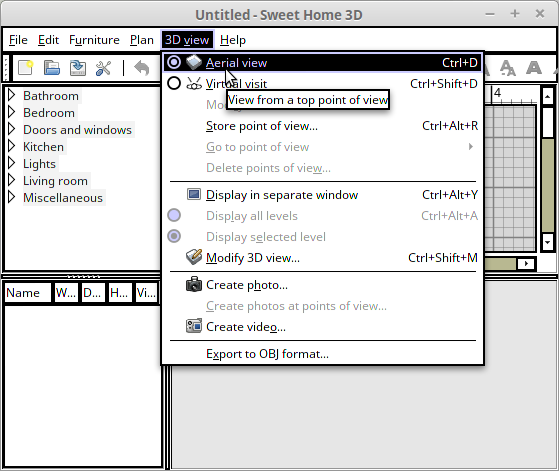Open the Plan menu
Image resolution: width=559 pixels, height=471 pixels.
pos(142,40)
